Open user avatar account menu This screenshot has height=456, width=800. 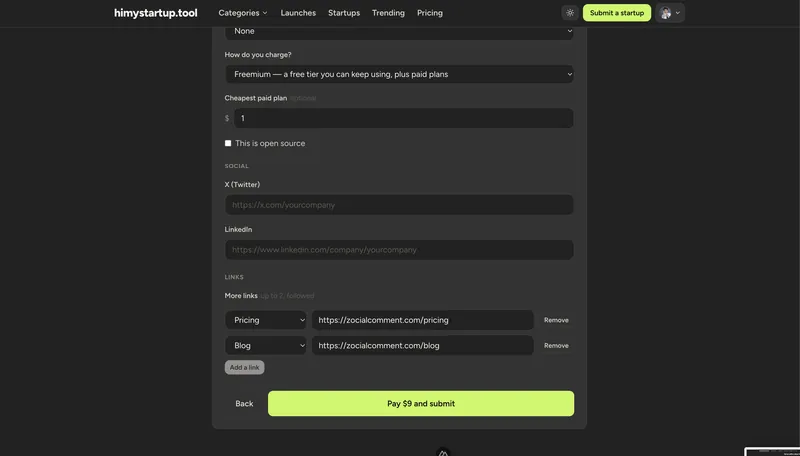[x=670, y=13]
